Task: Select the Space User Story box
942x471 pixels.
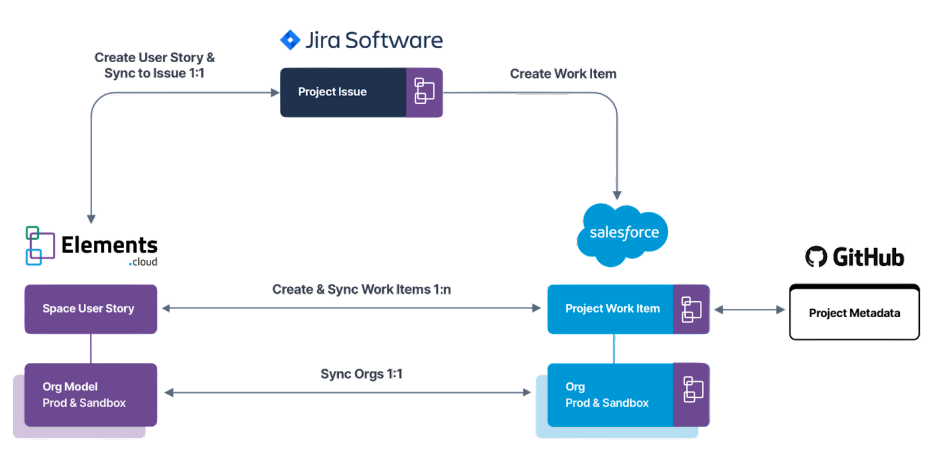Action: (x=90, y=309)
